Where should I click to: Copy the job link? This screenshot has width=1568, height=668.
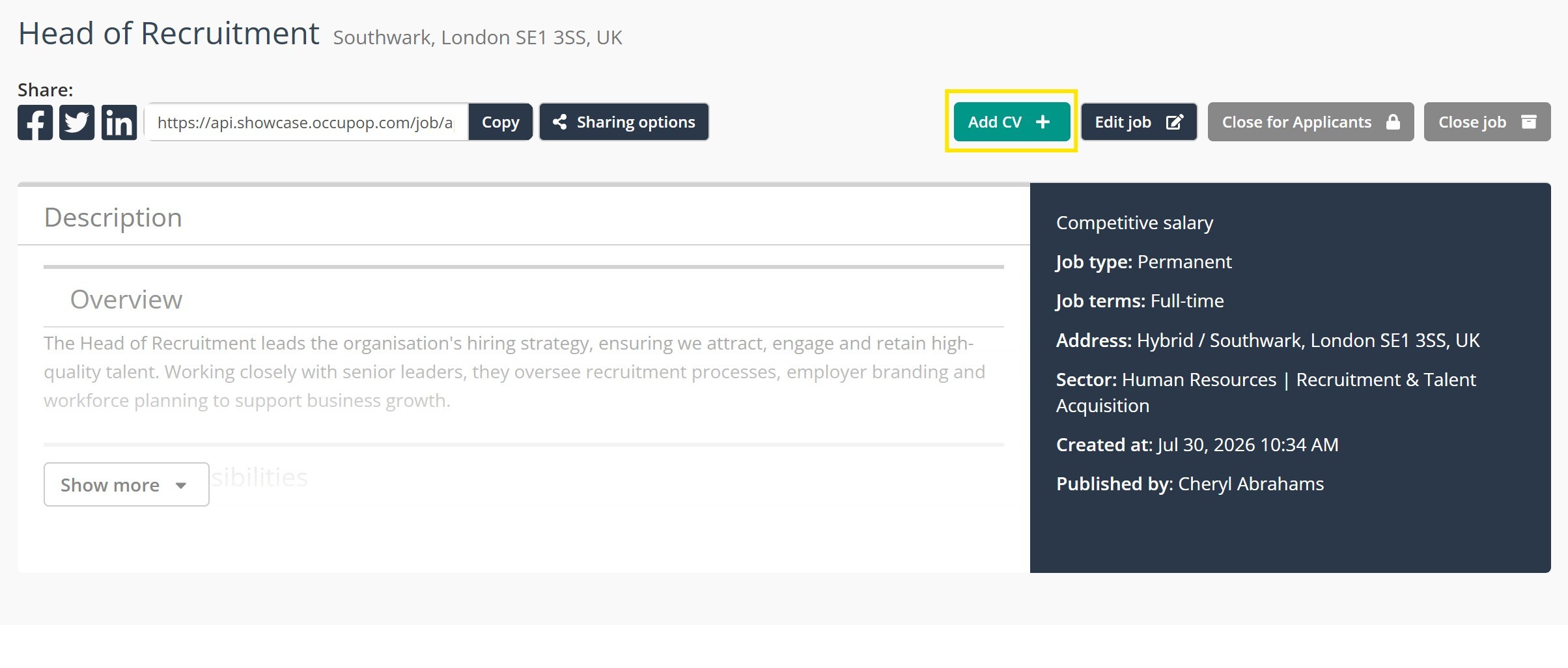pyautogui.click(x=500, y=122)
